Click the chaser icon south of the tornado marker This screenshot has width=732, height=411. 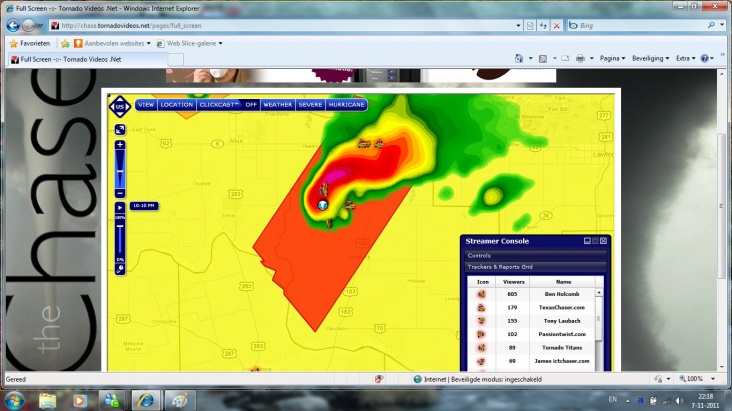pos(329,224)
